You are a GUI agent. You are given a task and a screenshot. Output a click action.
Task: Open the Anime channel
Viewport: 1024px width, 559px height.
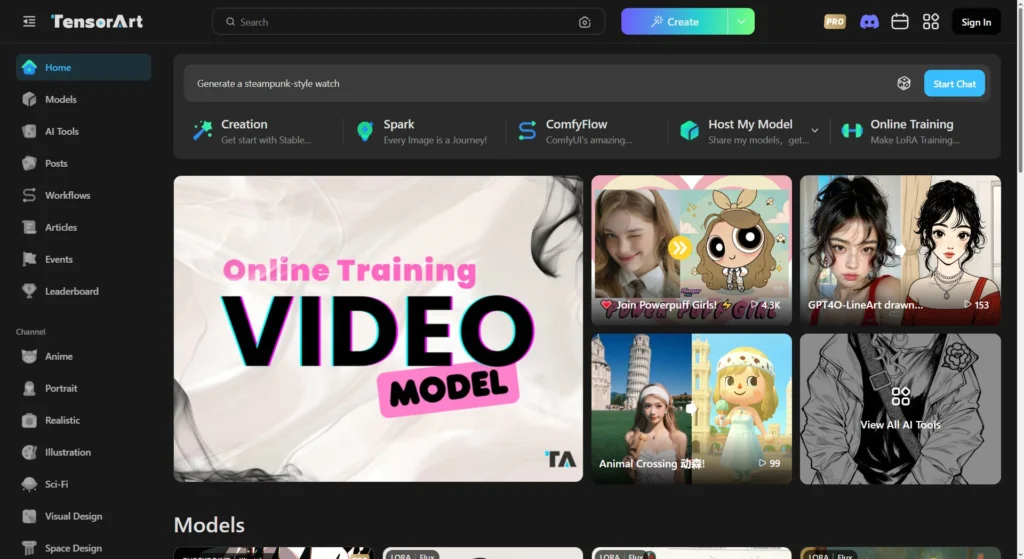point(84,356)
